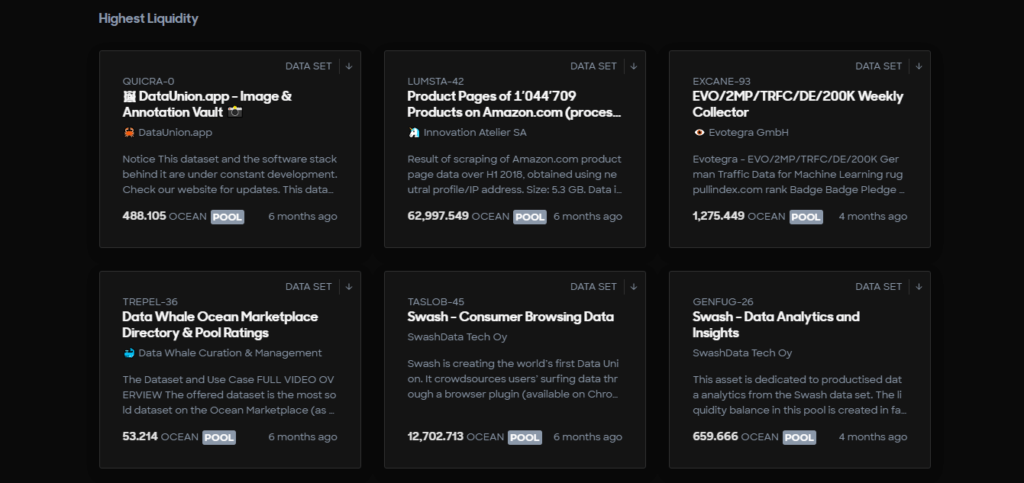This screenshot has width=1024, height=483.
Task: Click the TASLOB-45 symbol text
Action: (x=436, y=302)
